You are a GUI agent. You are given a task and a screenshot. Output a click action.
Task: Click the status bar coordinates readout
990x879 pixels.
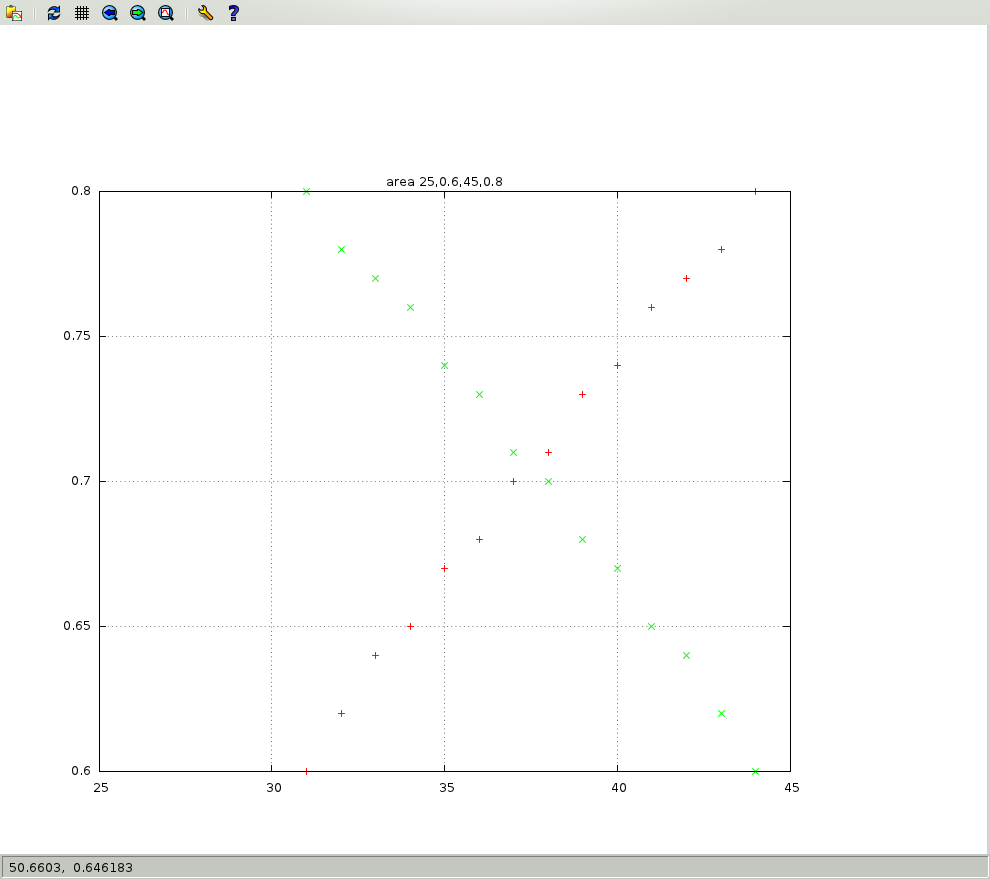[x=71, y=867]
